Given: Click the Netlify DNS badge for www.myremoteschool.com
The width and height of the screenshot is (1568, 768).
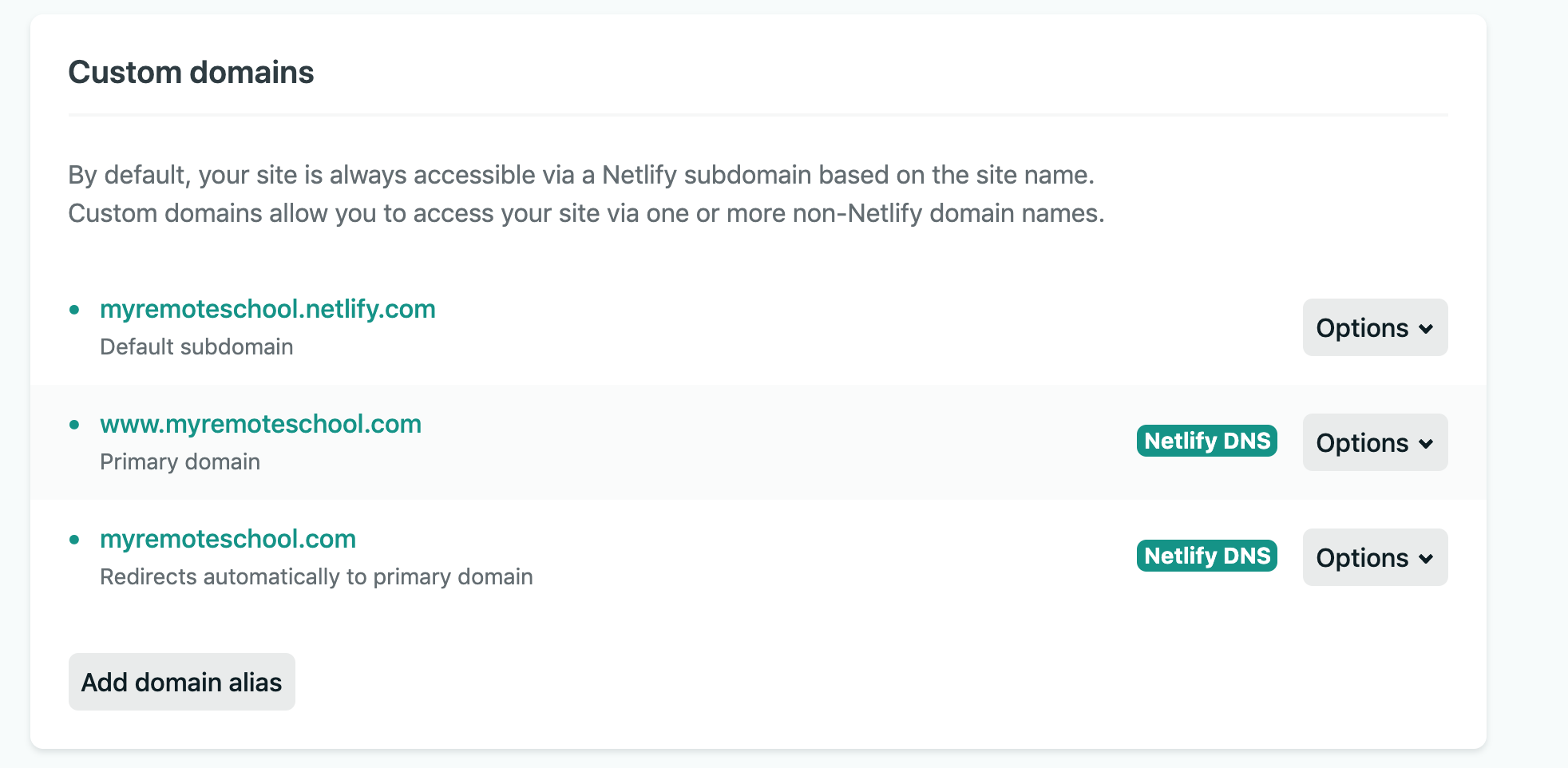Looking at the screenshot, I should pyautogui.click(x=1206, y=441).
